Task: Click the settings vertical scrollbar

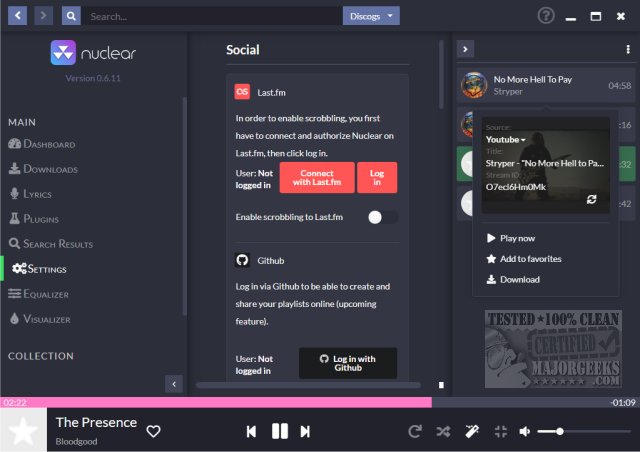Action: click(x=441, y=74)
